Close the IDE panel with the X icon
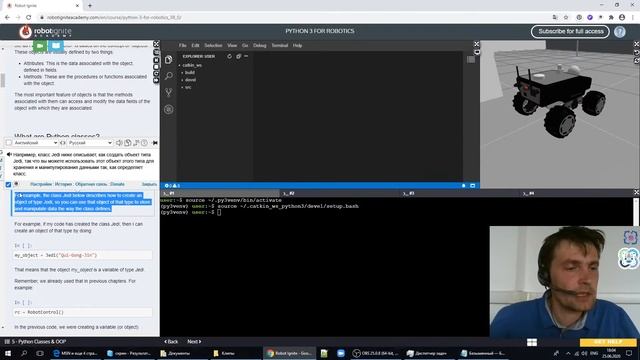This screenshot has height=360, width=640. (x=476, y=44)
